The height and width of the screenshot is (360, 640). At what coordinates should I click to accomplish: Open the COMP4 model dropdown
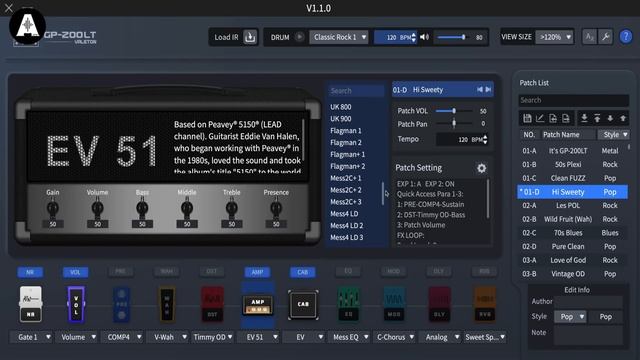(122, 337)
